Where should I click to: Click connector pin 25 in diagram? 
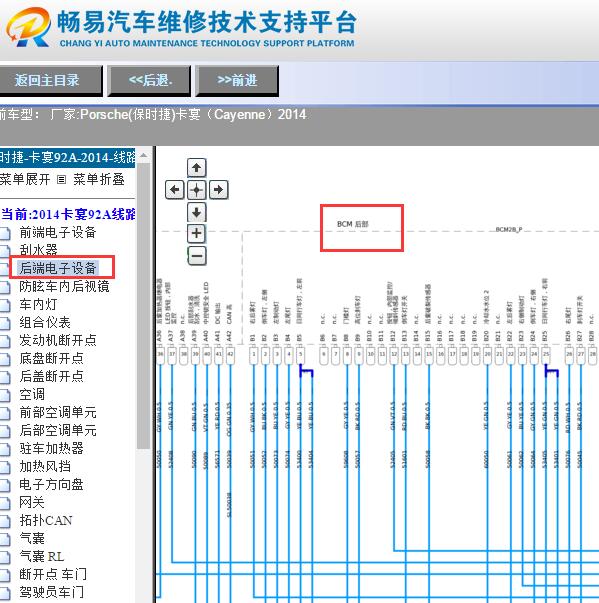pos(546,355)
